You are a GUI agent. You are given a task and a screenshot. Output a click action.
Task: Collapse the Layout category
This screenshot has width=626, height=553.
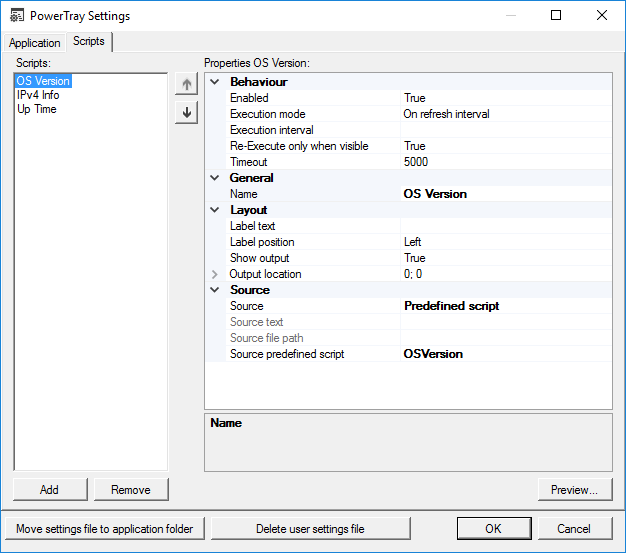(215, 210)
